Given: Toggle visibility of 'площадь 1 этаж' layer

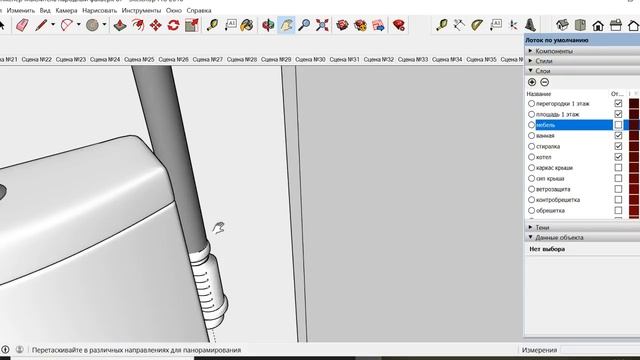Looking at the screenshot, I should coord(618,114).
